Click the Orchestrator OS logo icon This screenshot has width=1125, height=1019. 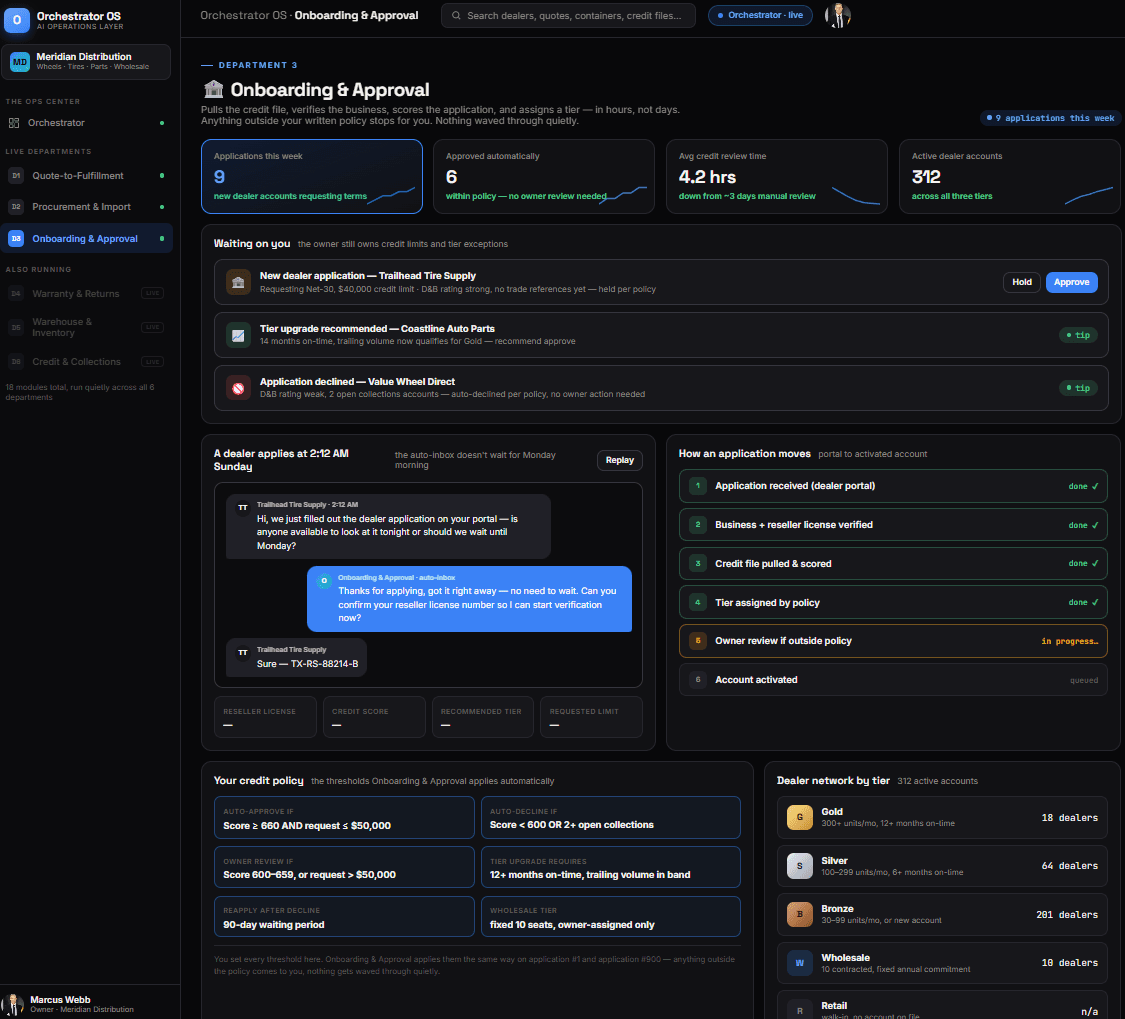(x=17, y=20)
